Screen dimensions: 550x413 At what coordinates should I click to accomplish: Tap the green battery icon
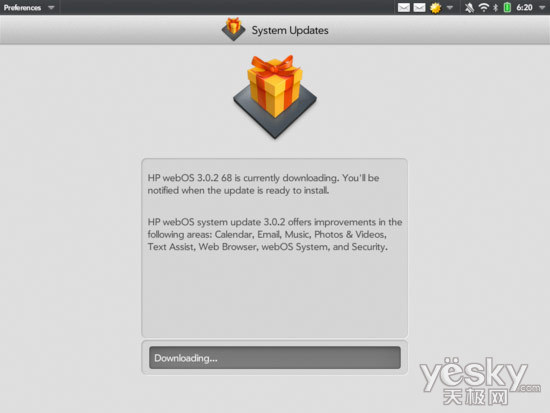(507, 7)
